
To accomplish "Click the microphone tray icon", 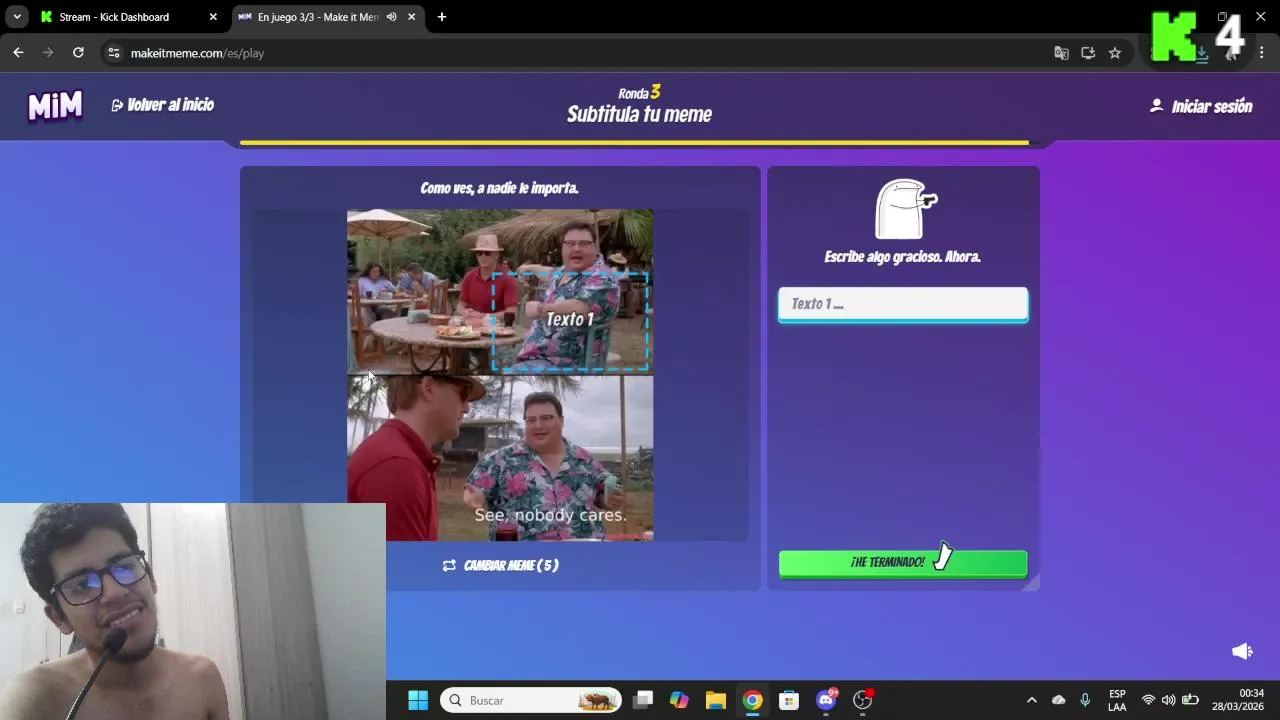I will point(1085,700).
